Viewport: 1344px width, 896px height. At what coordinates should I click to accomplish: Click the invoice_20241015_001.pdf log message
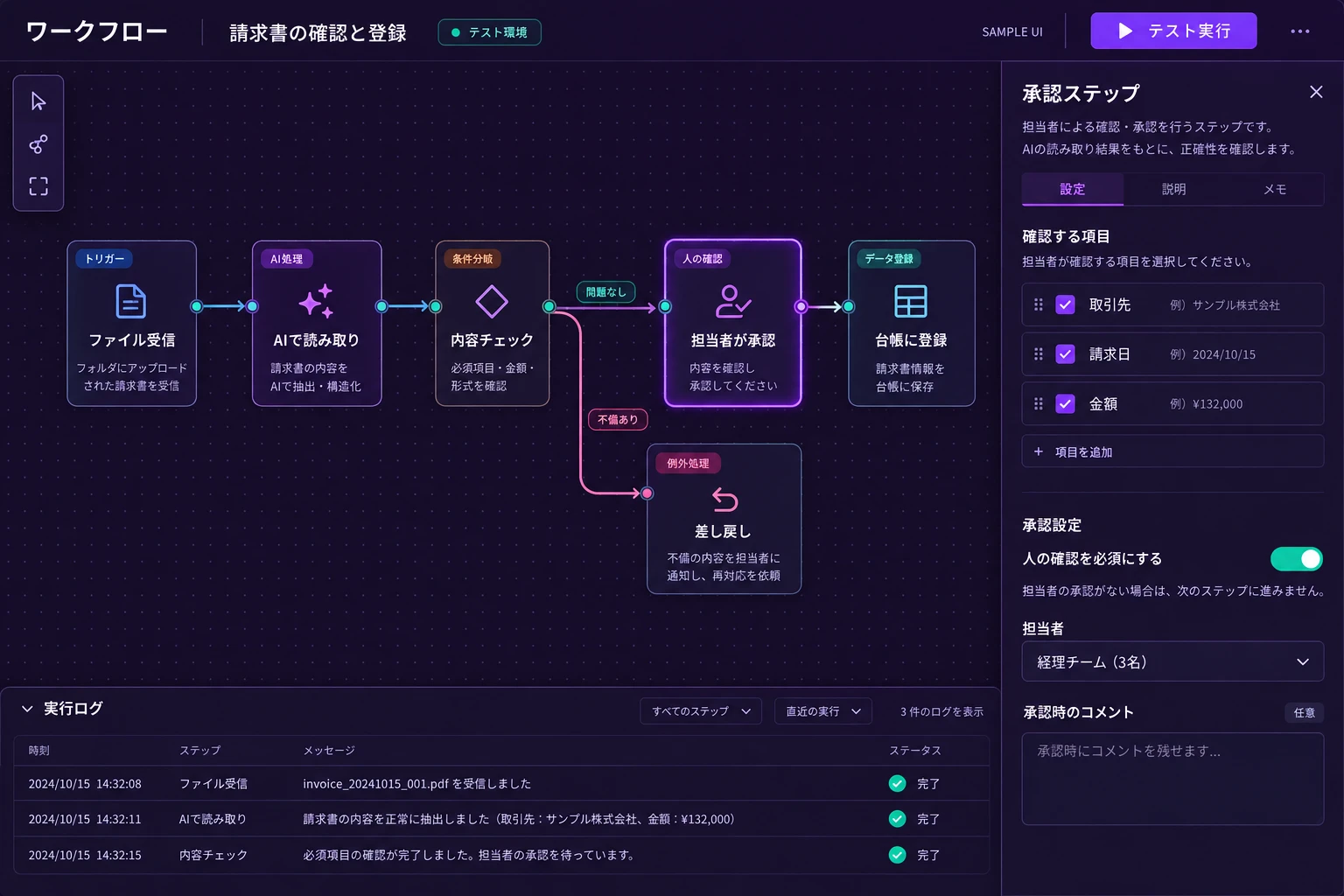(416, 784)
